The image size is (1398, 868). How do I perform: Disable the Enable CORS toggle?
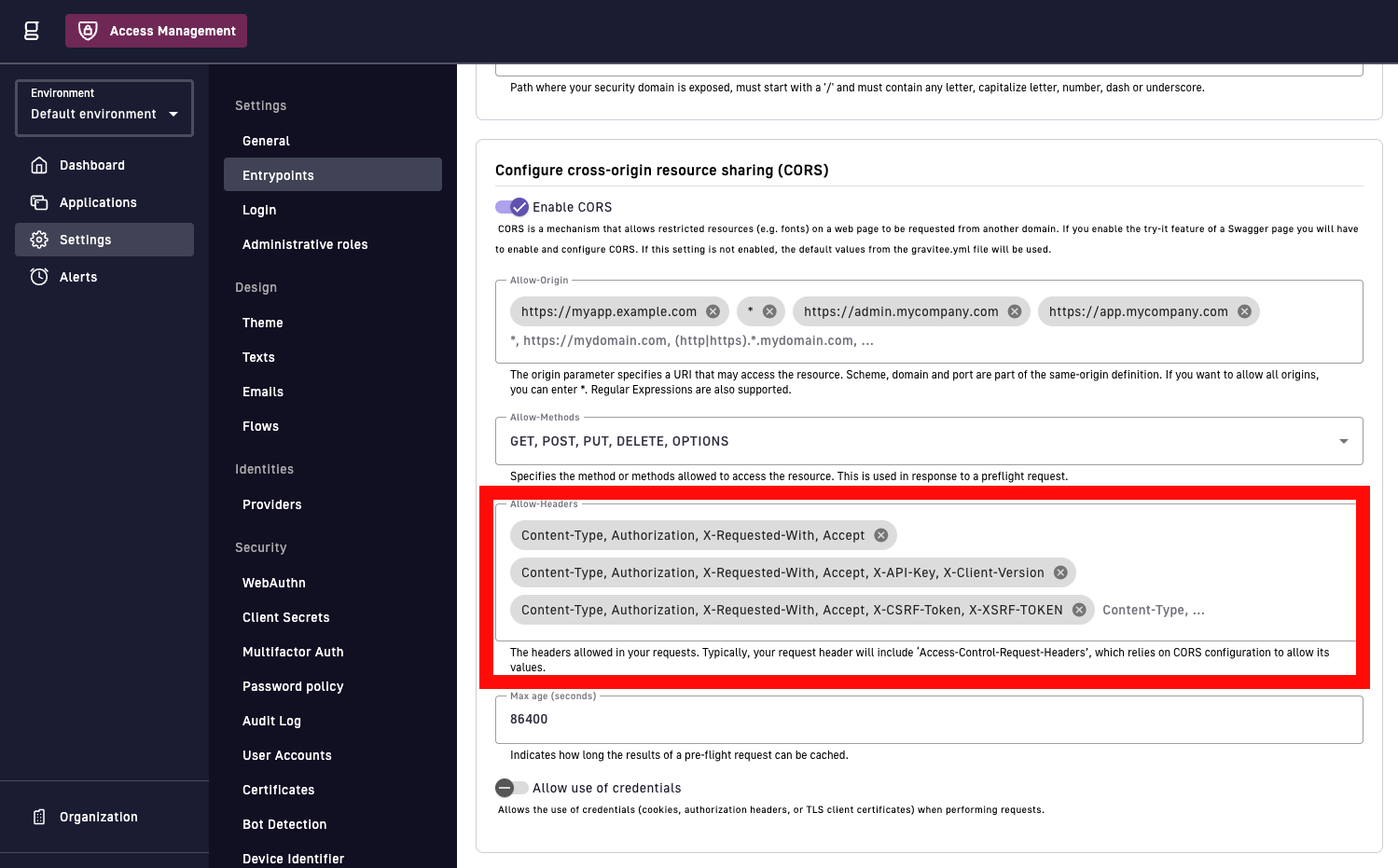[512, 207]
